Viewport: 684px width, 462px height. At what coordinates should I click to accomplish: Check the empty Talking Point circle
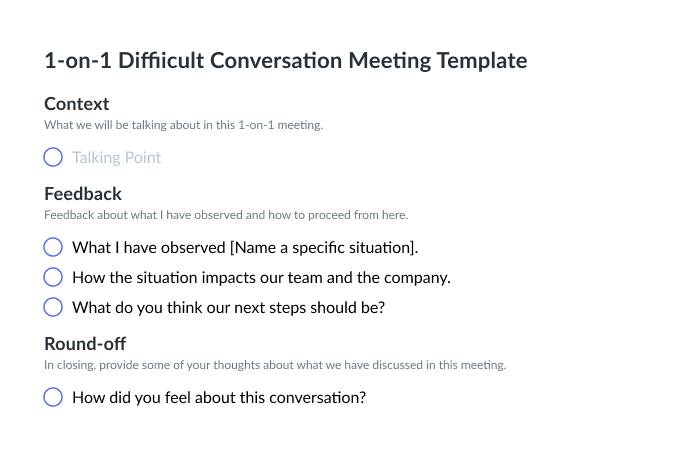pos(53,157)
